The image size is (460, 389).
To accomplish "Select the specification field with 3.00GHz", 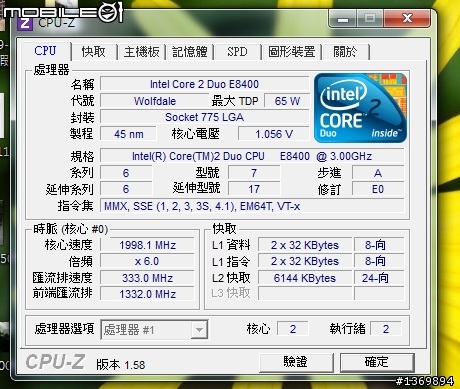I will coord(252,156).
